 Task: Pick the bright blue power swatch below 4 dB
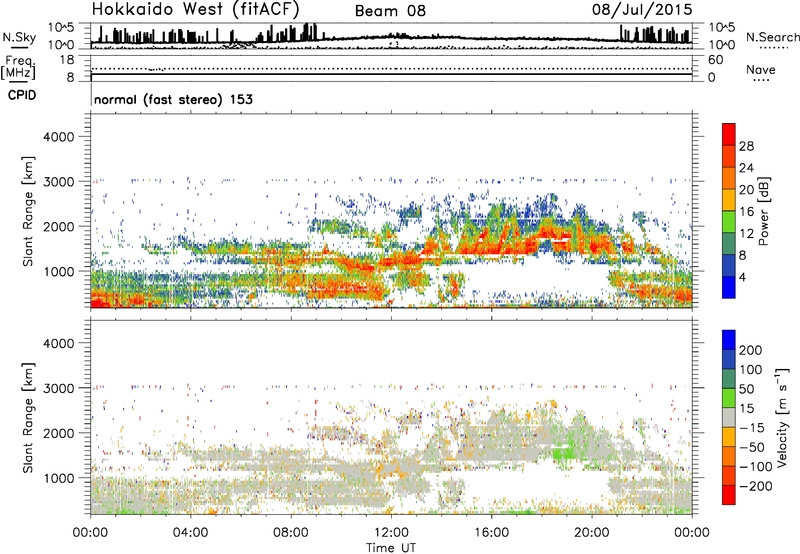[729, 287]
